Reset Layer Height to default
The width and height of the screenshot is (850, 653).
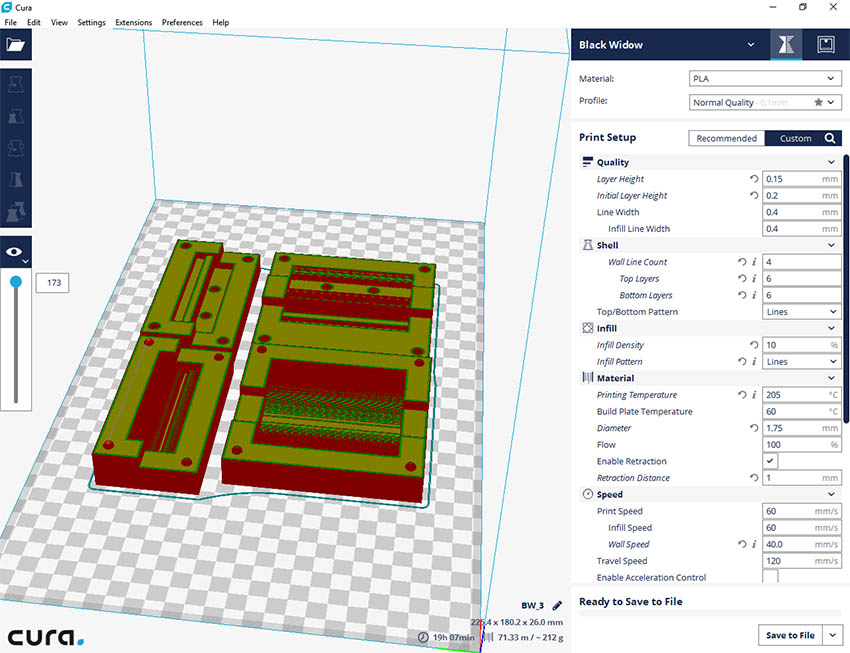click(754, 178)
